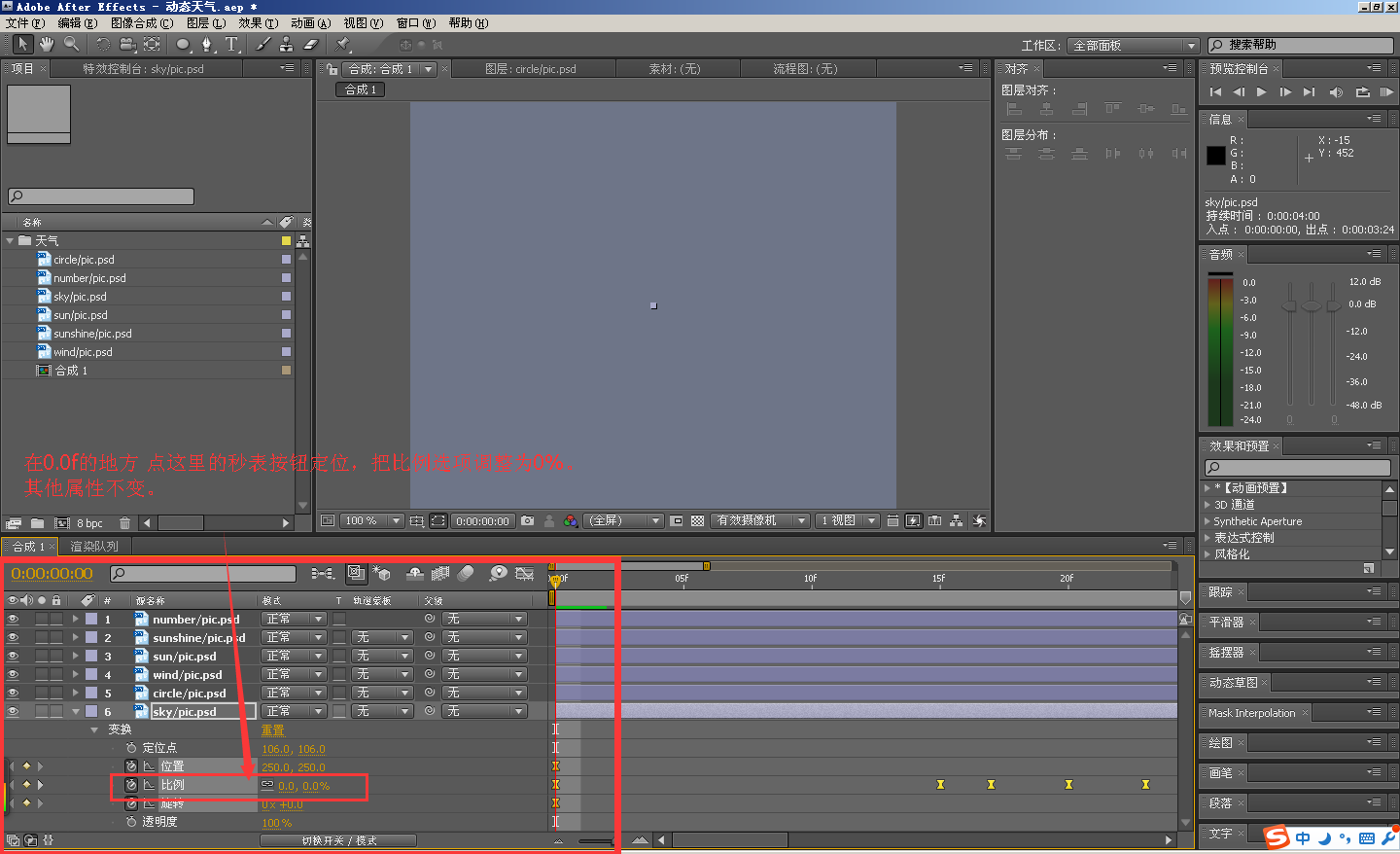Screen dimensions: 1400x854
Task: Click the 合成 1 breadcrumb button
Action: (361, 89)
